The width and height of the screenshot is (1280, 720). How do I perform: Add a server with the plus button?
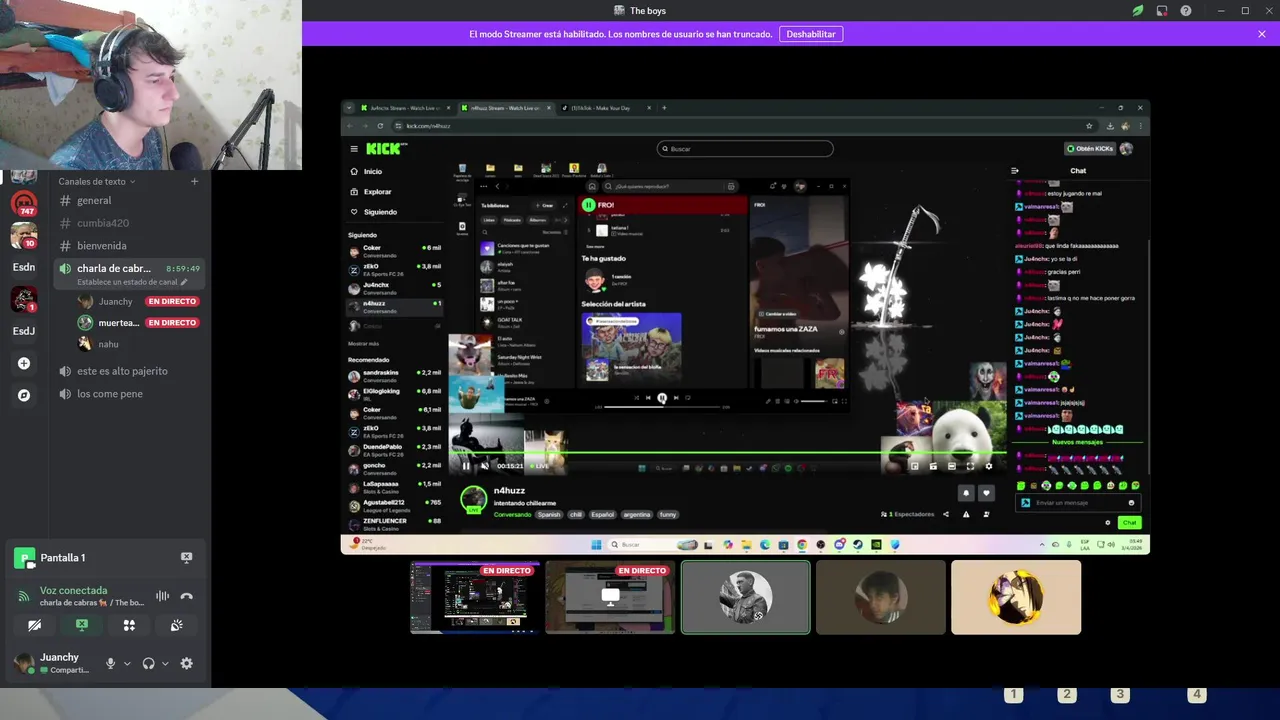[24, 363]
